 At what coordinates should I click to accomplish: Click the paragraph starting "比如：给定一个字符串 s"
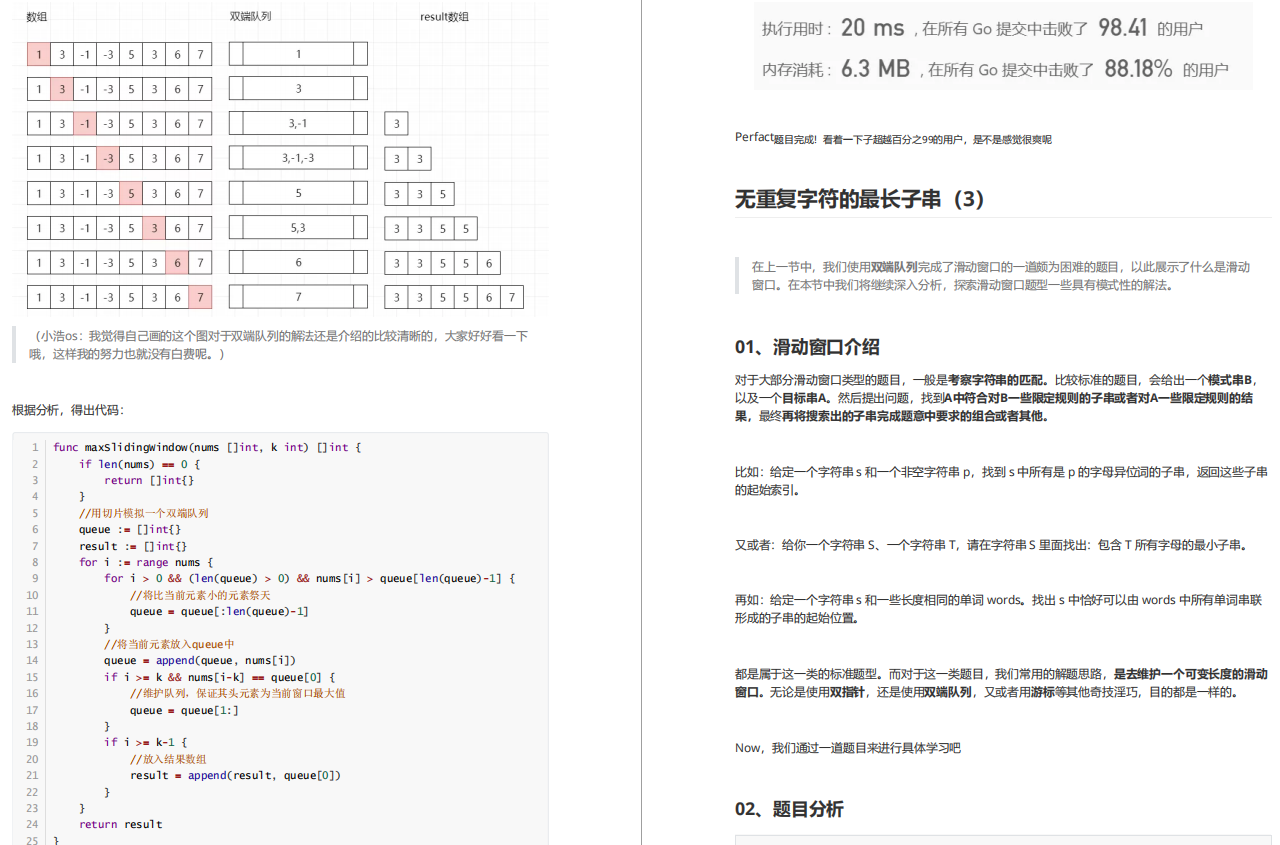(x=1001, y=481)
